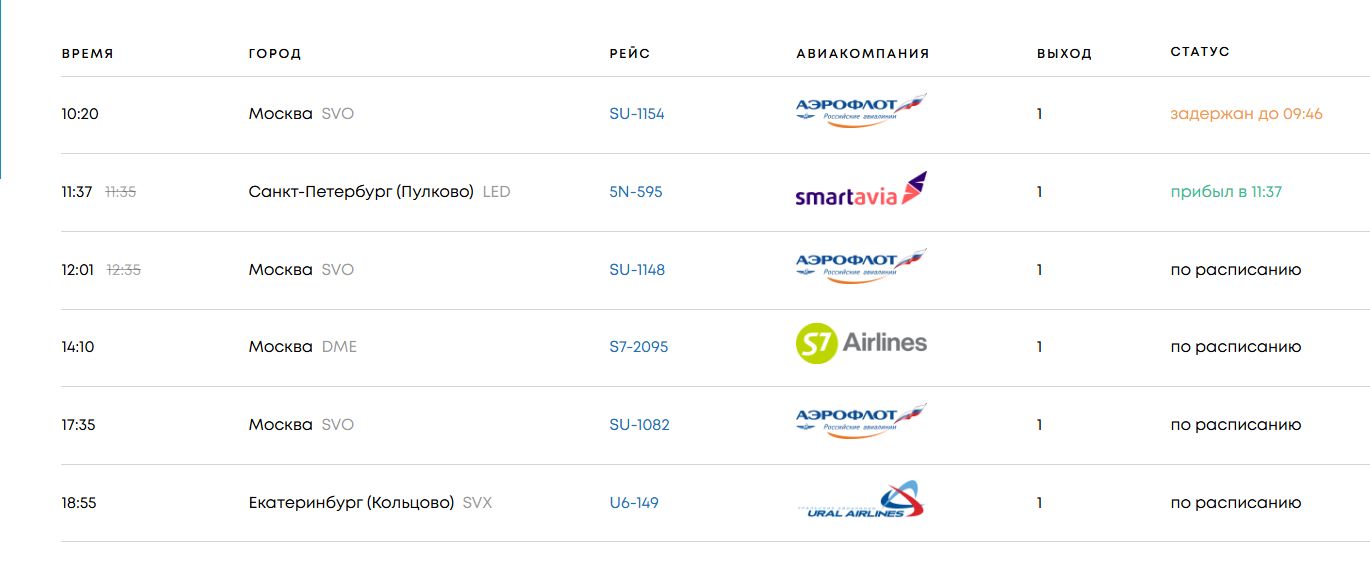
Task: Open flight 5N-595 link
Action: 635,192
